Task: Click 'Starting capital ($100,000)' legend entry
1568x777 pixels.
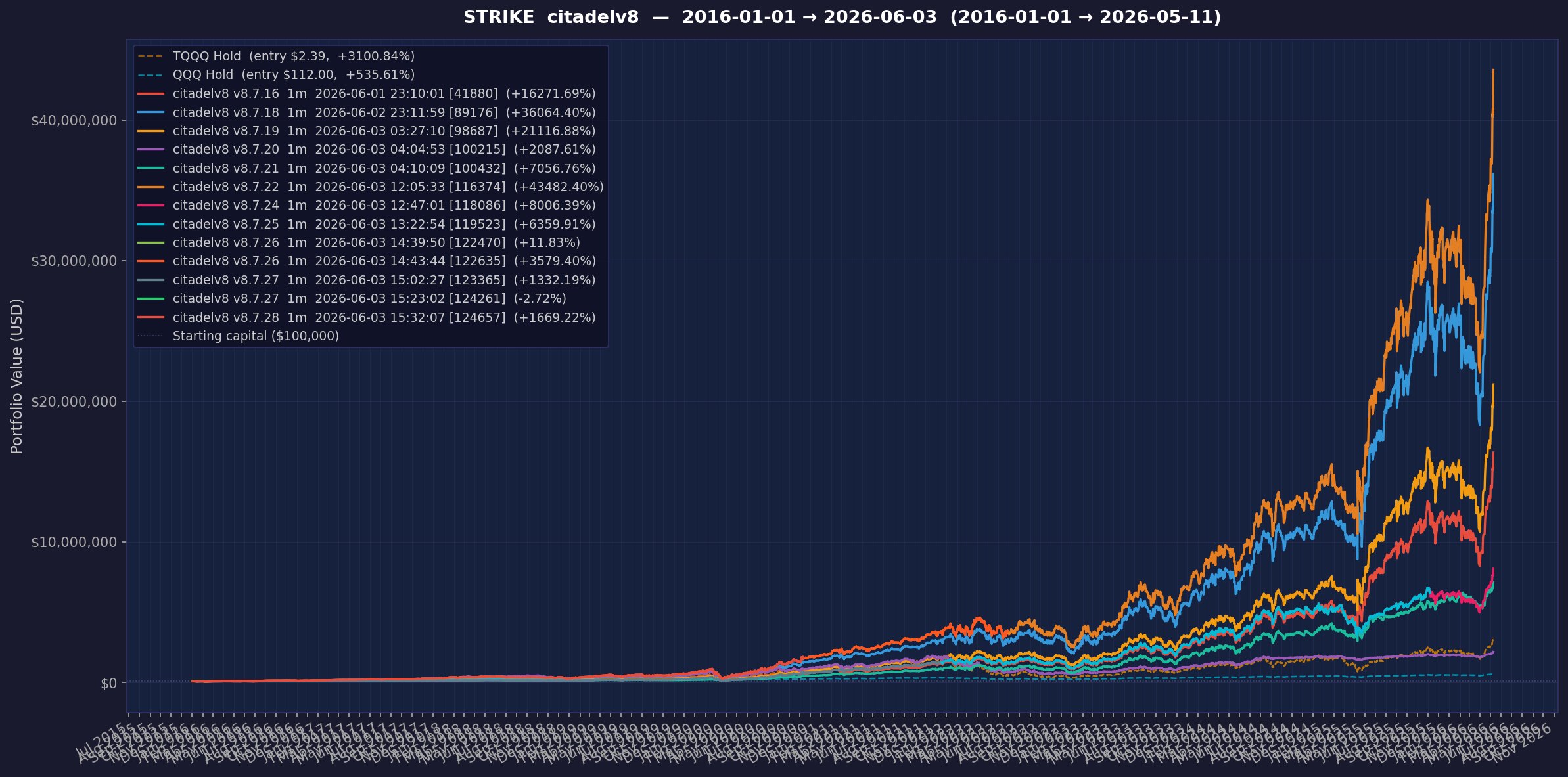Action: pos(238,336)
